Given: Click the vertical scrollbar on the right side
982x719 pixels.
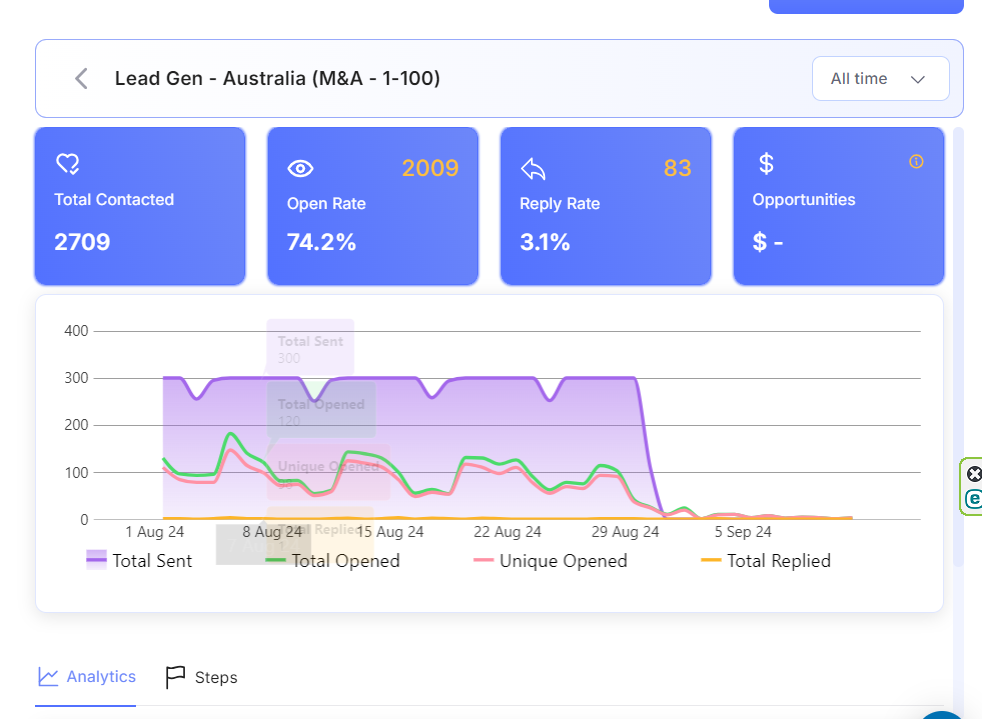Looking at the screenshot, I should click(x=958, y=347).
